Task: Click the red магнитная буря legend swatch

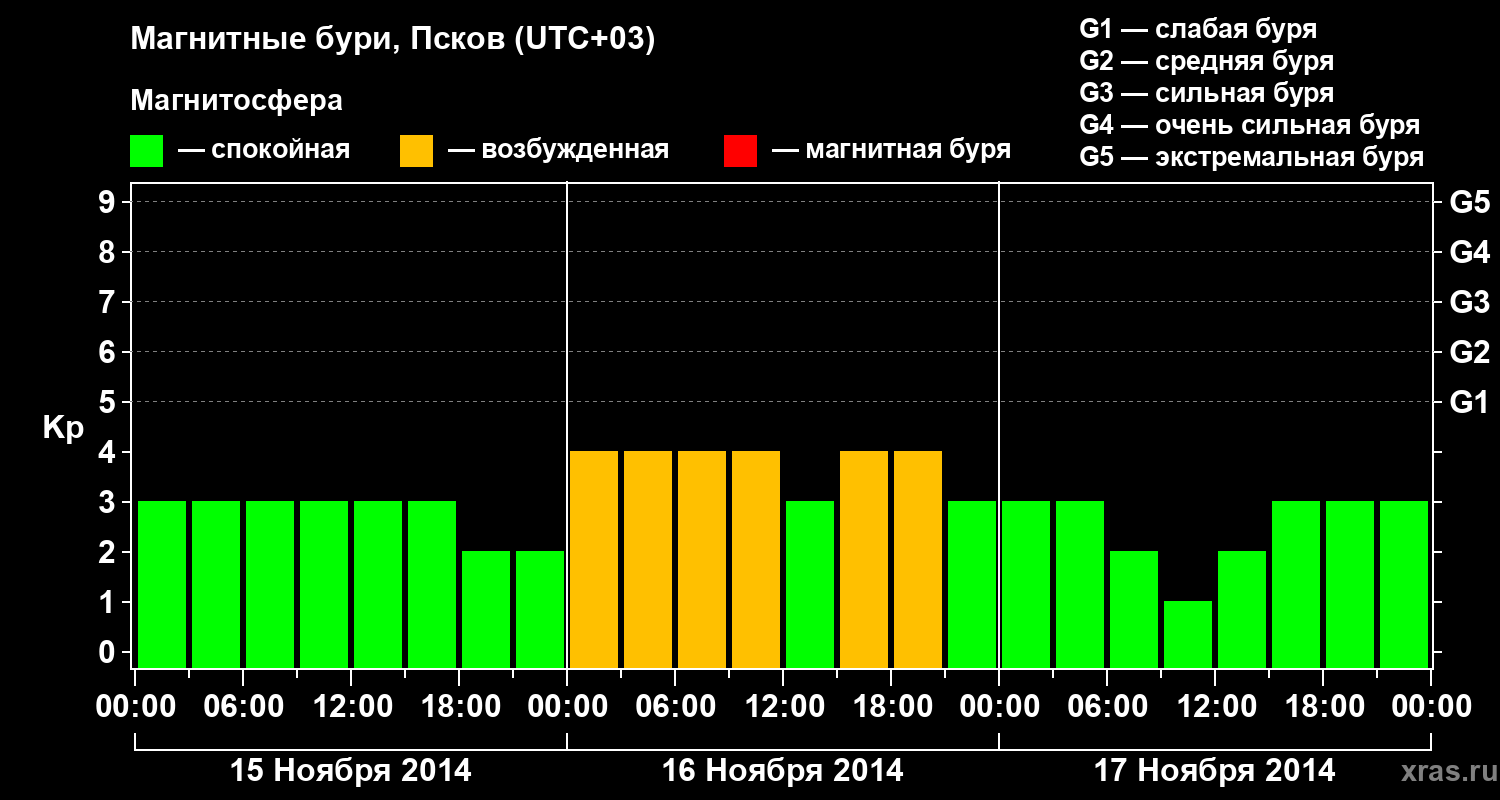Action: pyautogui.click(x=740, y=151)
